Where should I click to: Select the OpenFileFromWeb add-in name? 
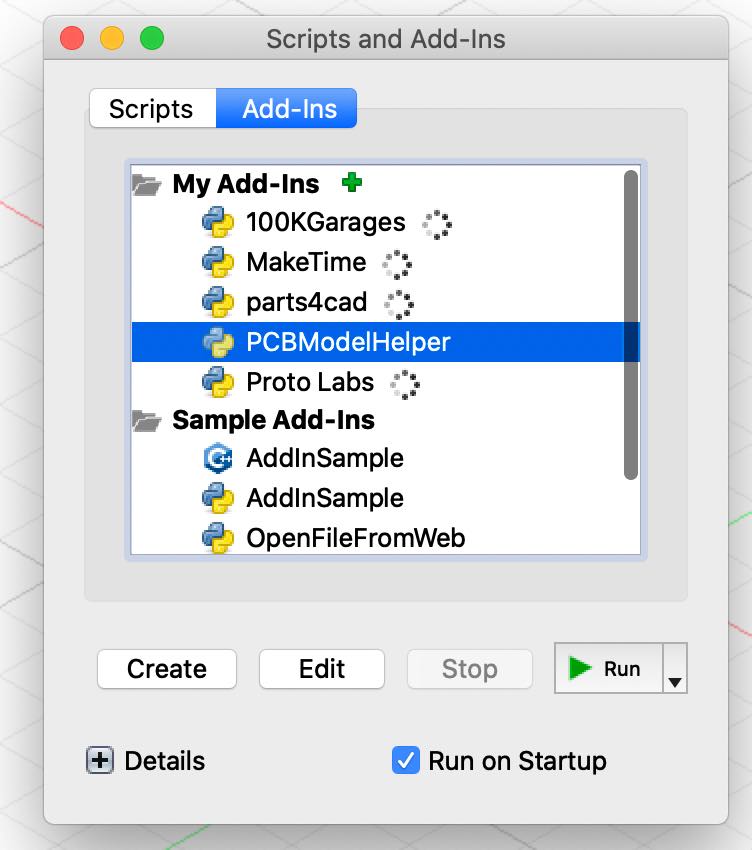click(356, 538)
